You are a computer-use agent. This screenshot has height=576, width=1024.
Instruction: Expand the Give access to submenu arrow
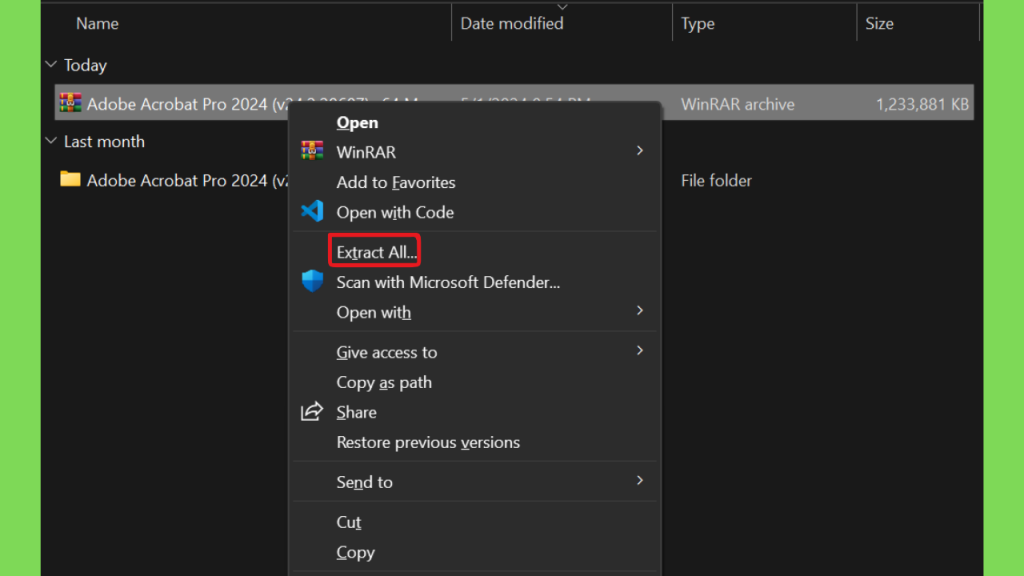[639, 351]
